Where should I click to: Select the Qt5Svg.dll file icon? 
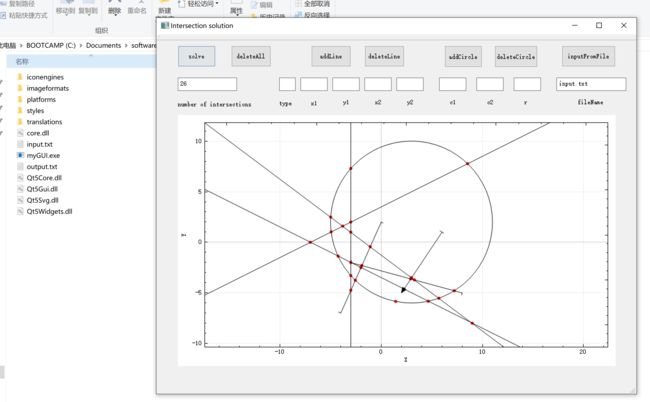(20, 200)
